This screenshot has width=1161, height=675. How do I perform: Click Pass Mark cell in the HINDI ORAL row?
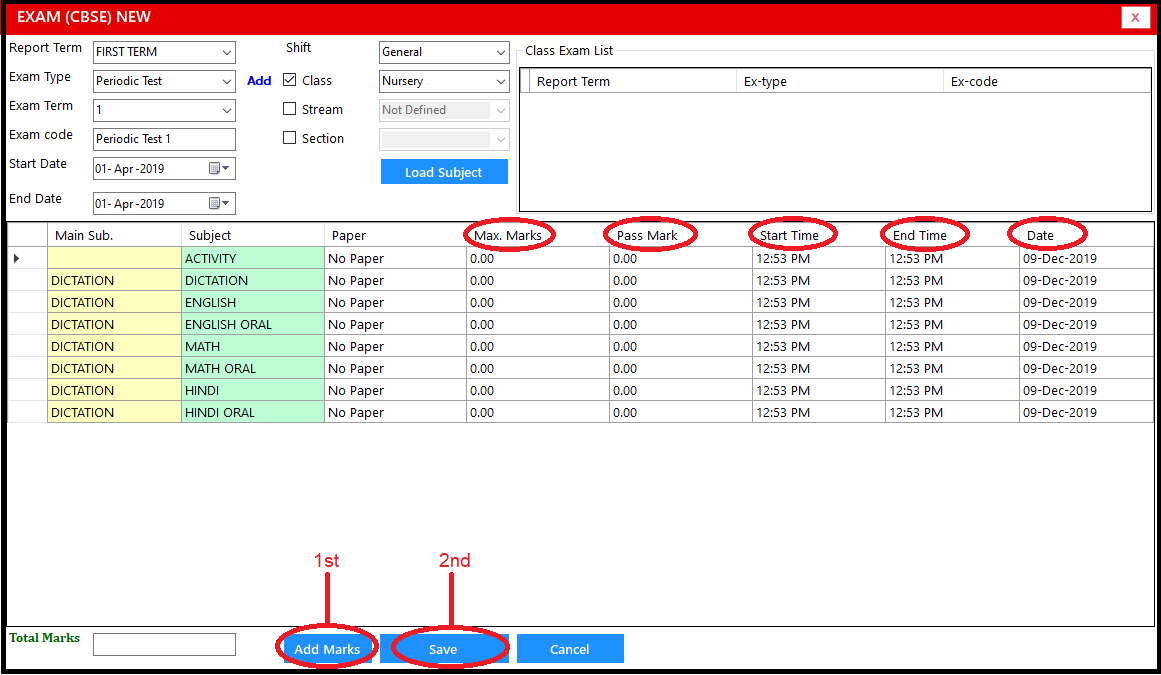coord(680,412)
